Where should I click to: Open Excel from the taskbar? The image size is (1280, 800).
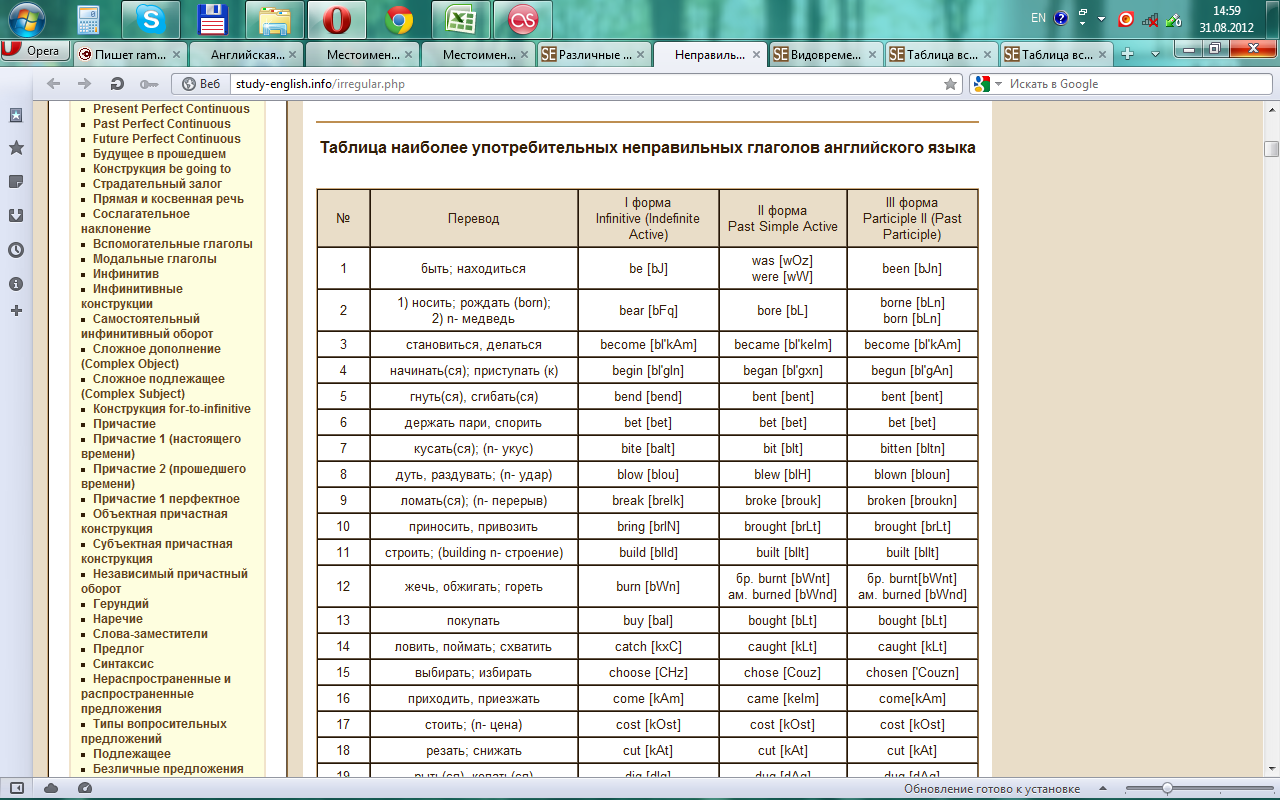(460, 19)
